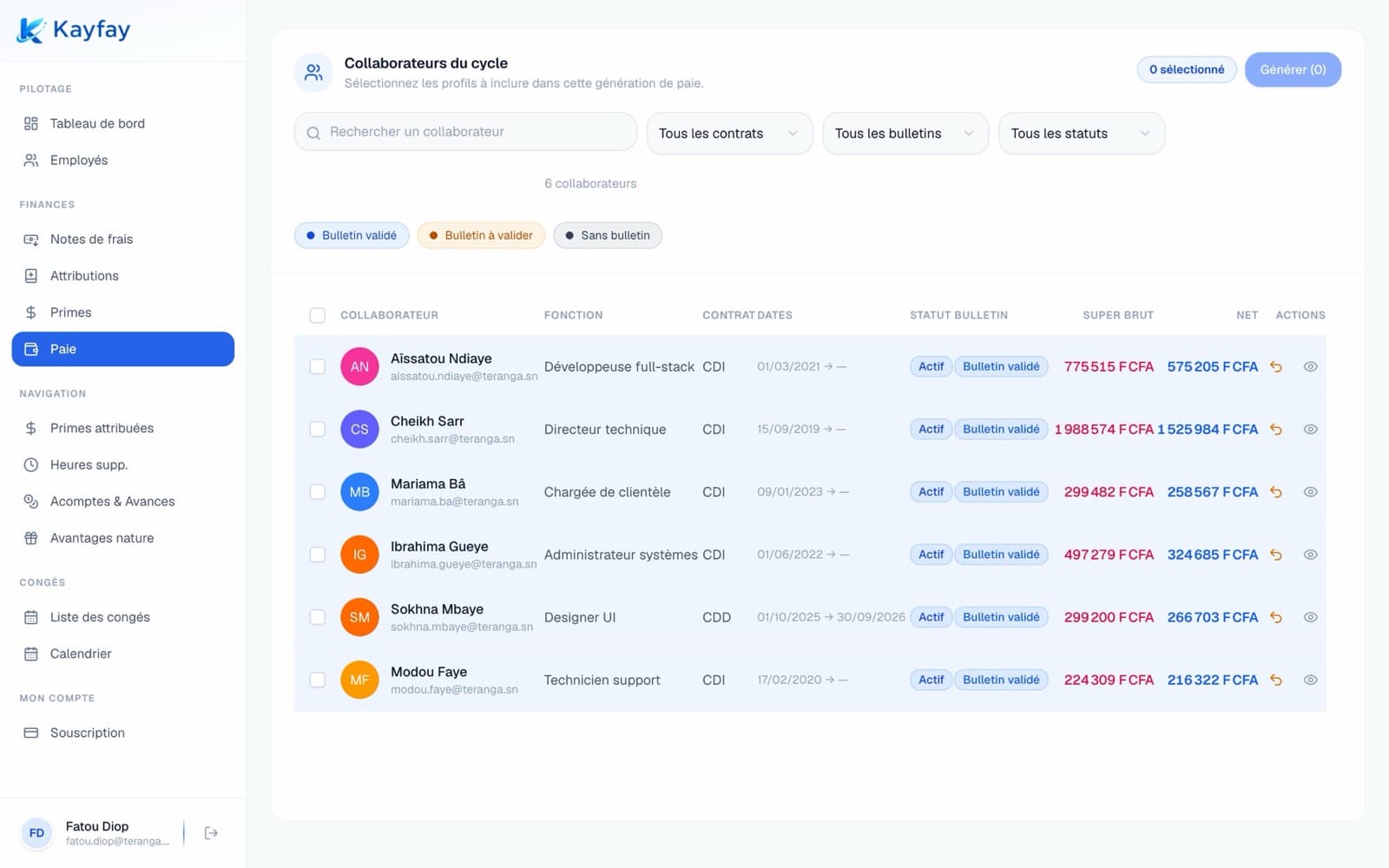Click the undo arrow in Mariama Bâ's row
This screenshot has width=1389, height=868.
[1276, 491]
